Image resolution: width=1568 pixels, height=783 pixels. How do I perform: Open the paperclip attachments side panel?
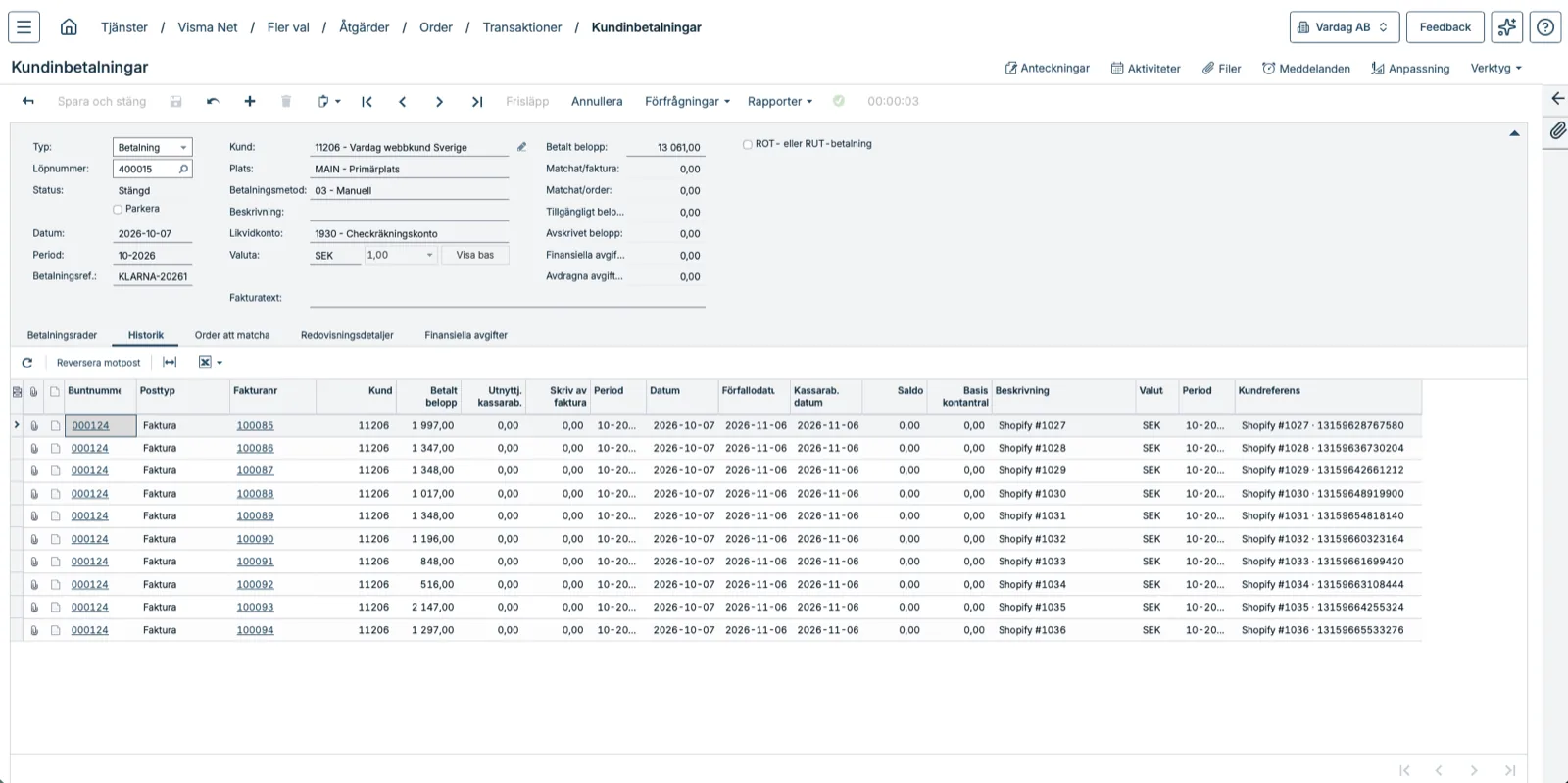click(x=1557, y=130)
